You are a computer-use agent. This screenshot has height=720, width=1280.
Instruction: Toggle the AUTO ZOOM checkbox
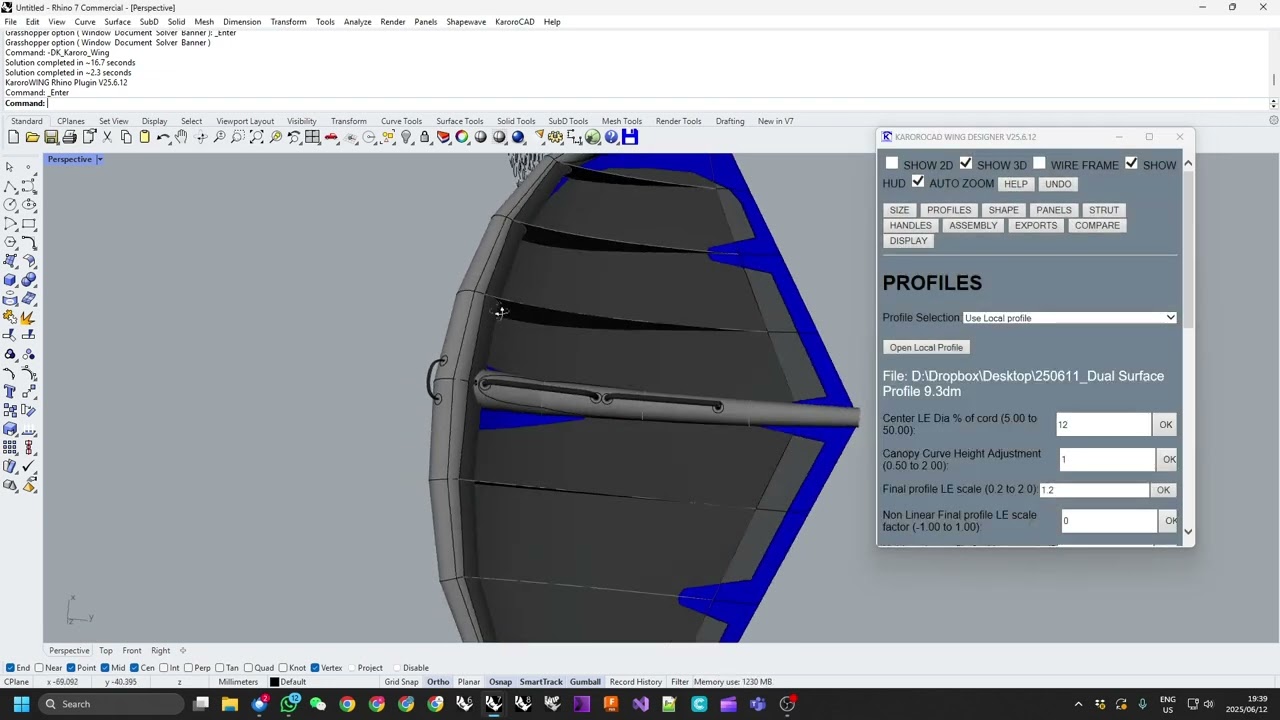pos(918,182)
